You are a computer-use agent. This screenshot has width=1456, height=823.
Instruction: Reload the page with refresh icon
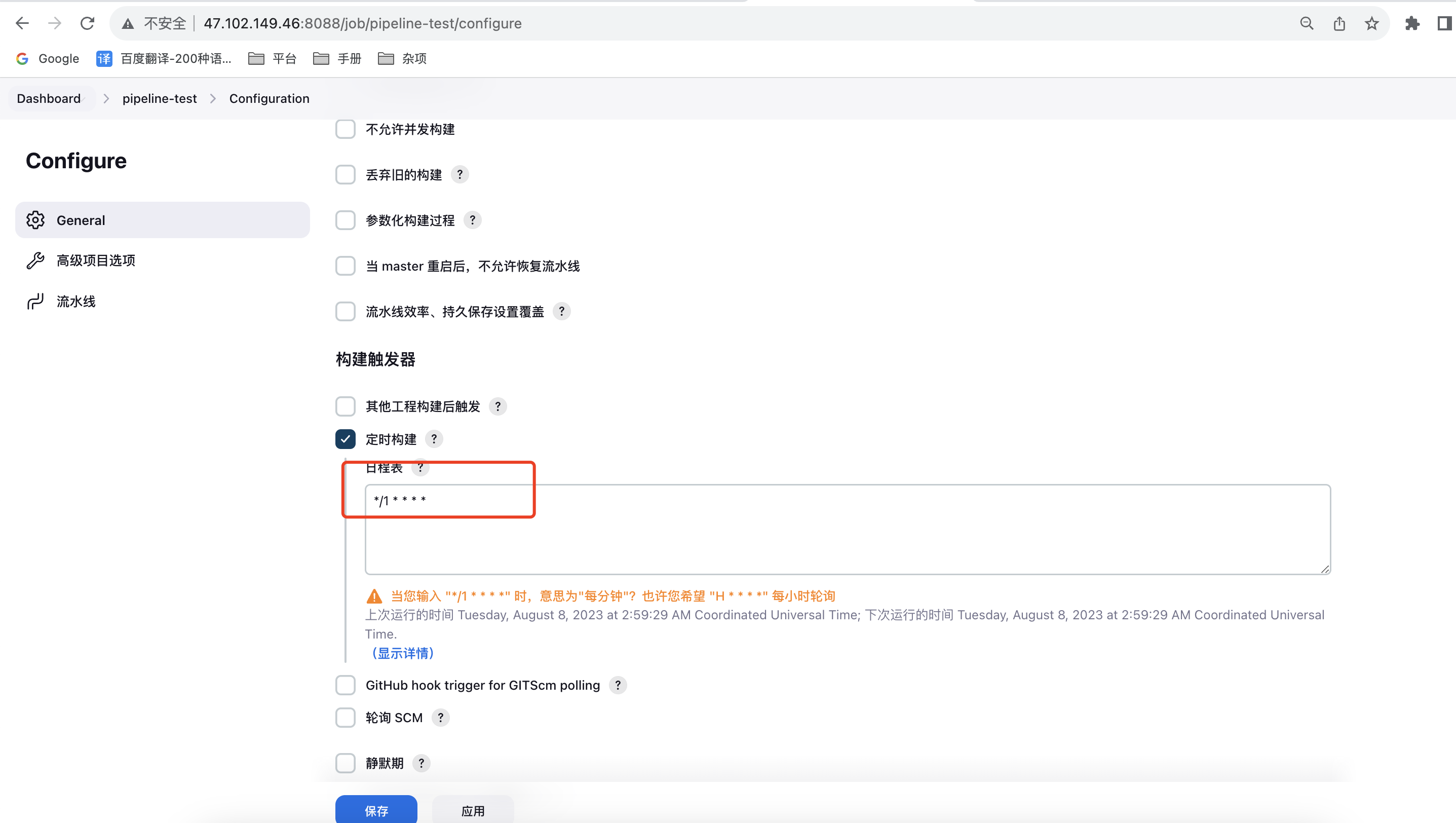coord(87,23)
